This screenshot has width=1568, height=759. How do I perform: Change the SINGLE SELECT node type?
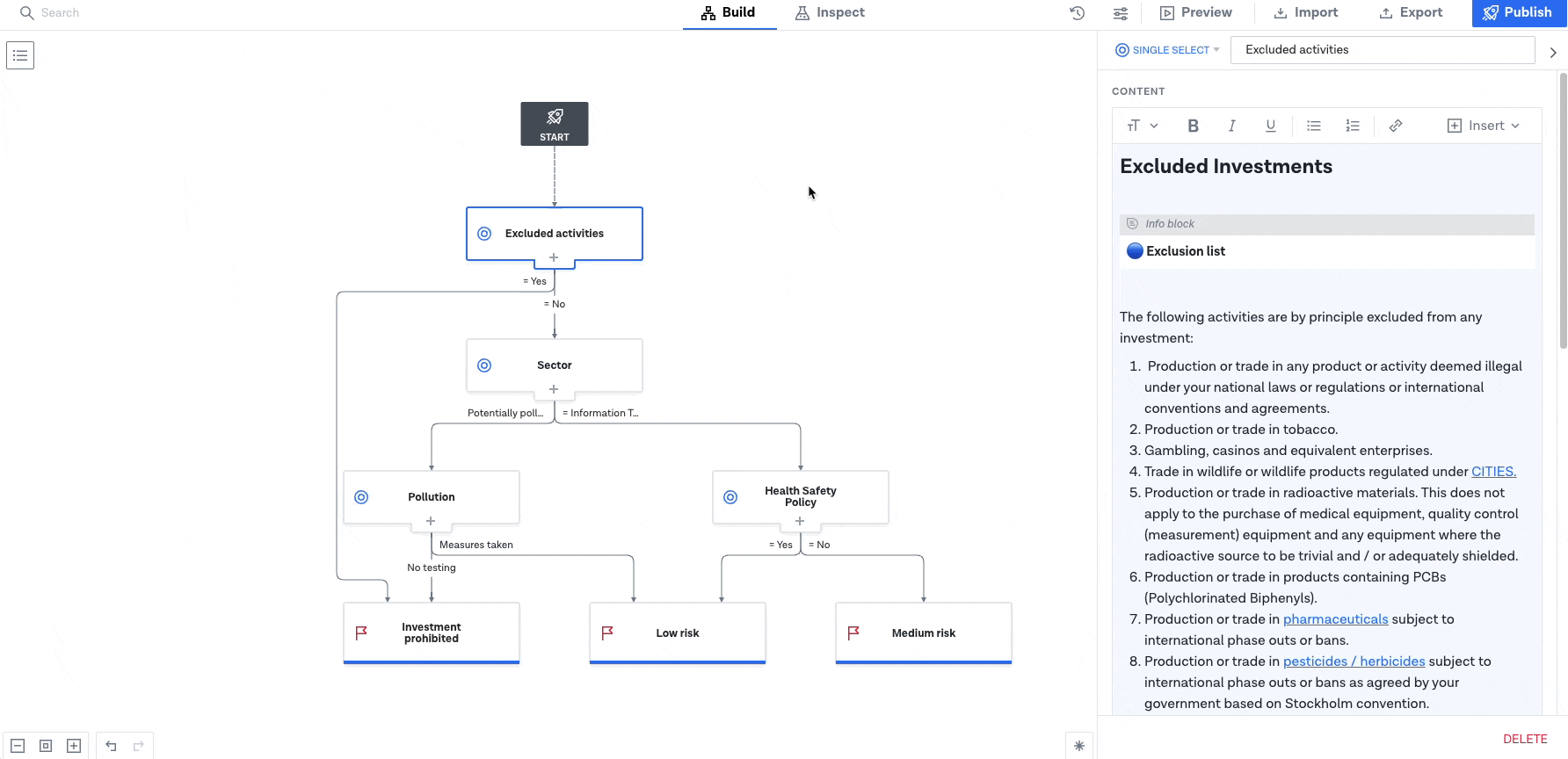(x=1167, y=50)
